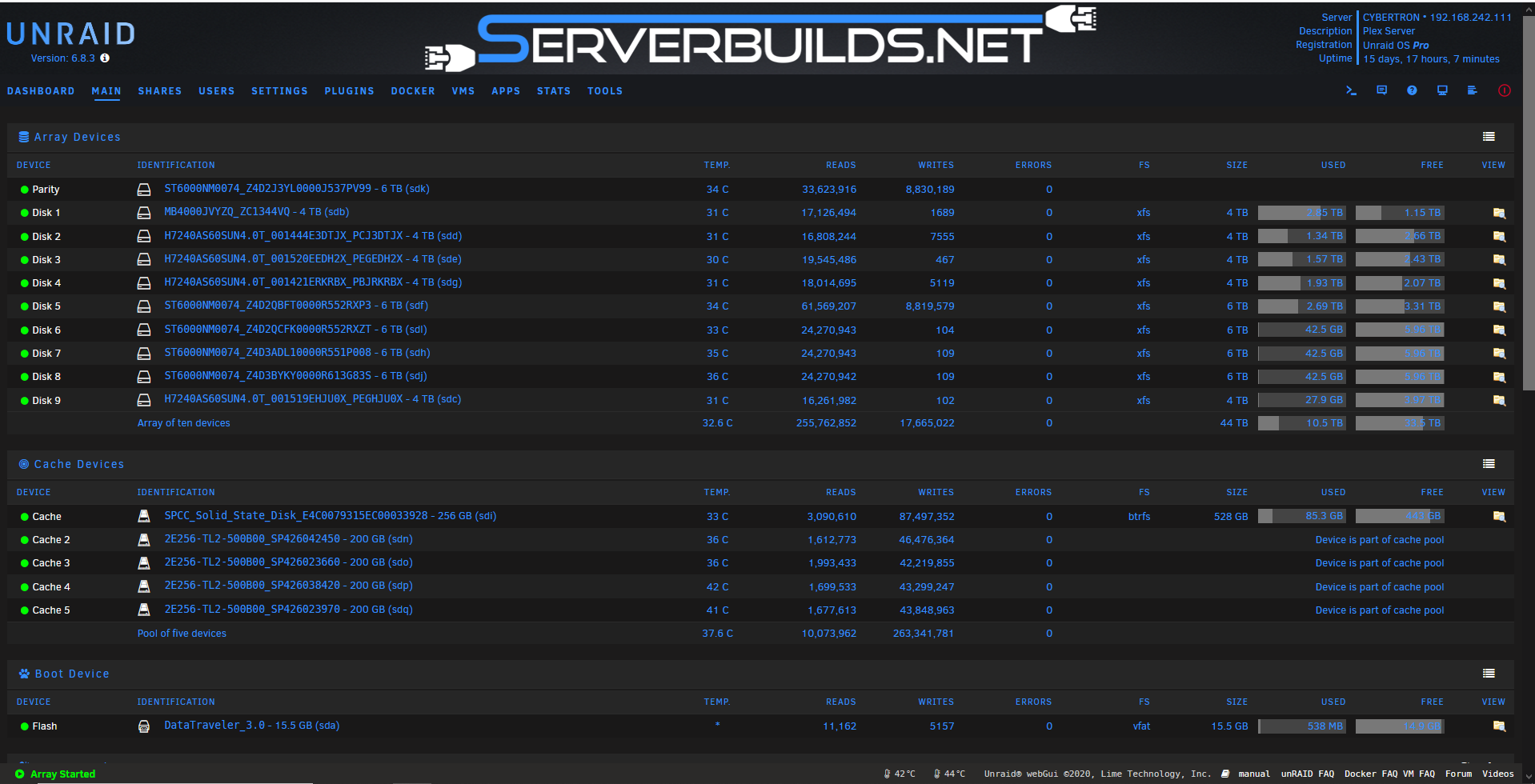This screenshot has height=784, width=1535.
Task: Click Disk 5 free space bar 3.31 TB
Action: (1400, 306)
